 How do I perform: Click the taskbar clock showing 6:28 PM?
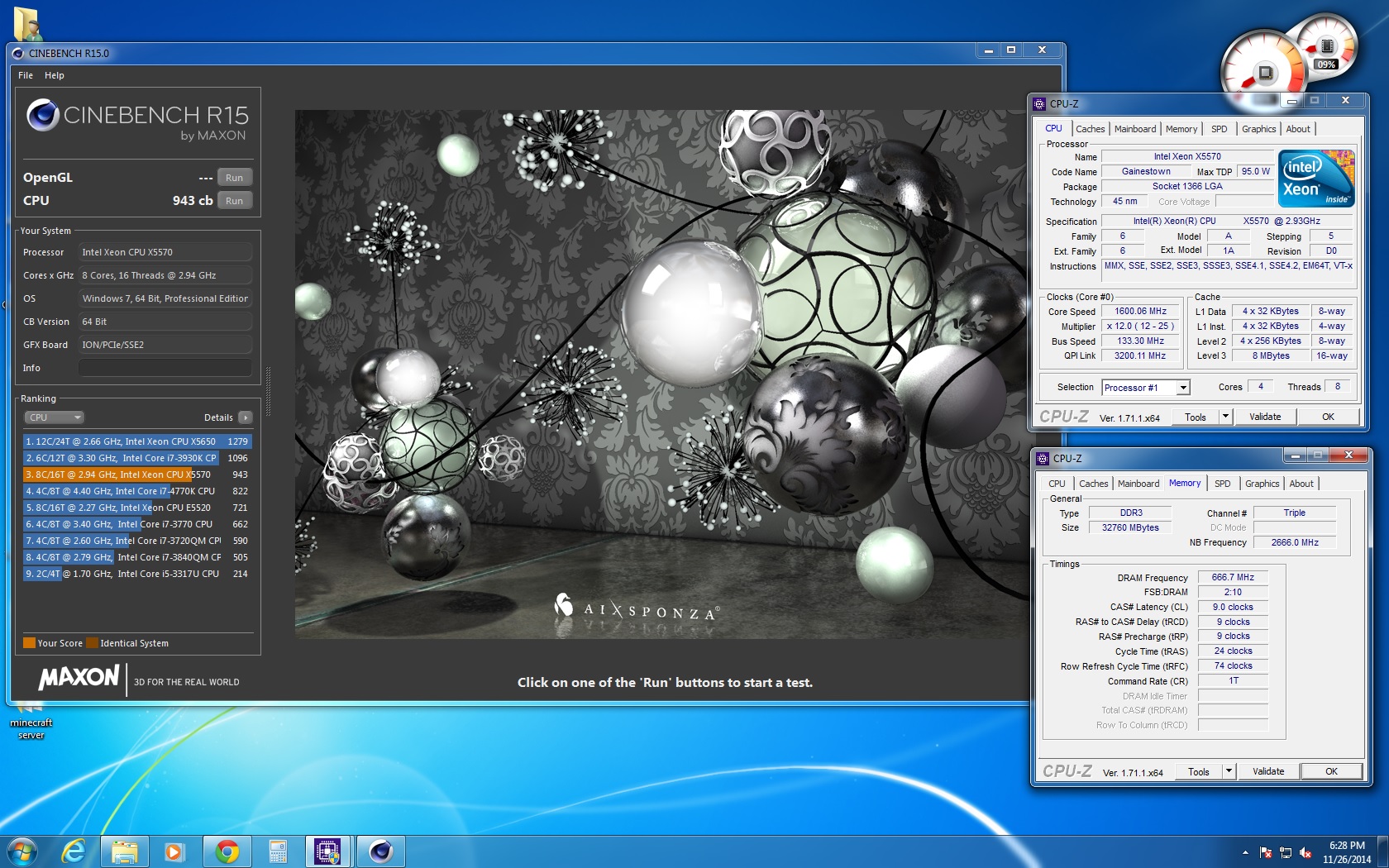[x=1347, y=852]
